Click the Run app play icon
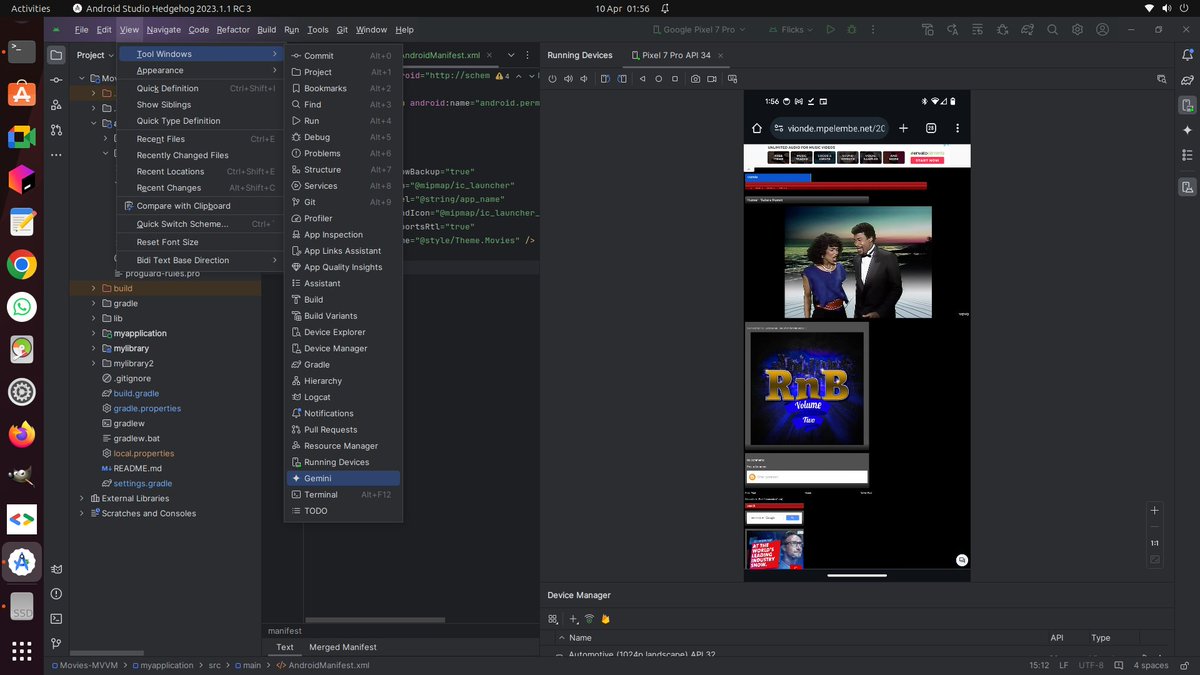The image size is (1200, 675). click(829, 30)
